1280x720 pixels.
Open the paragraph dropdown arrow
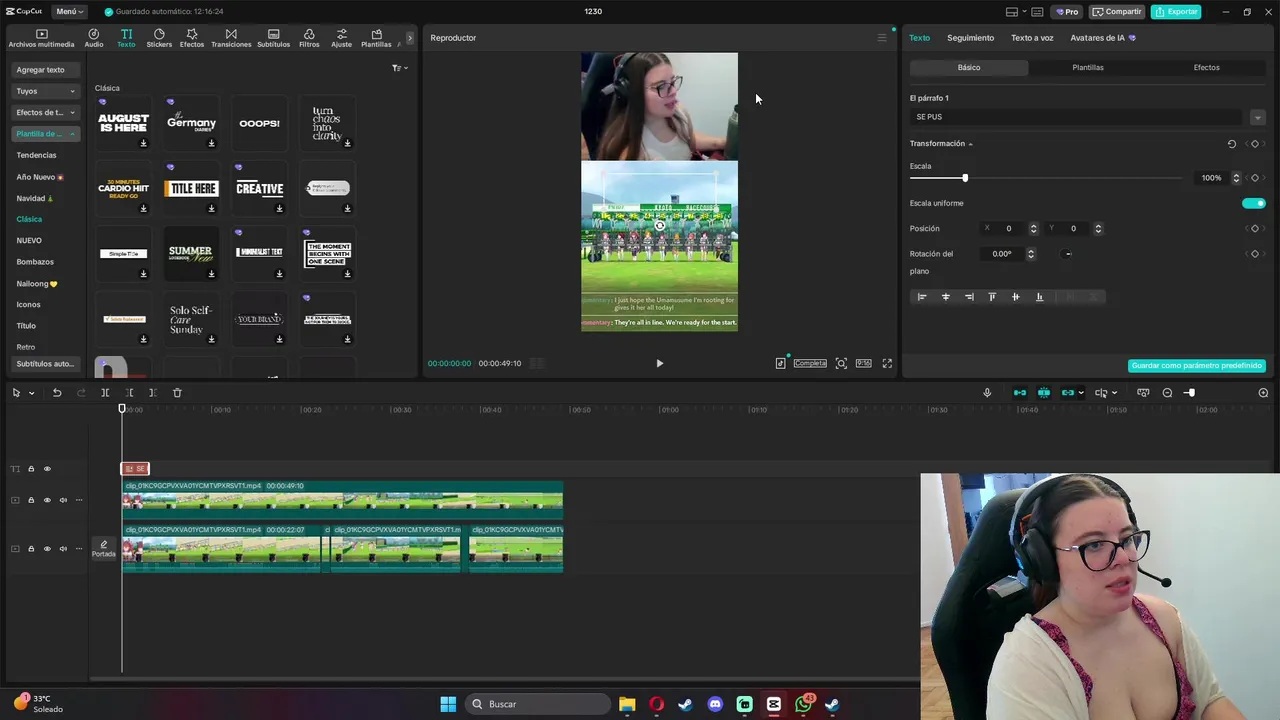[1257, 117]
